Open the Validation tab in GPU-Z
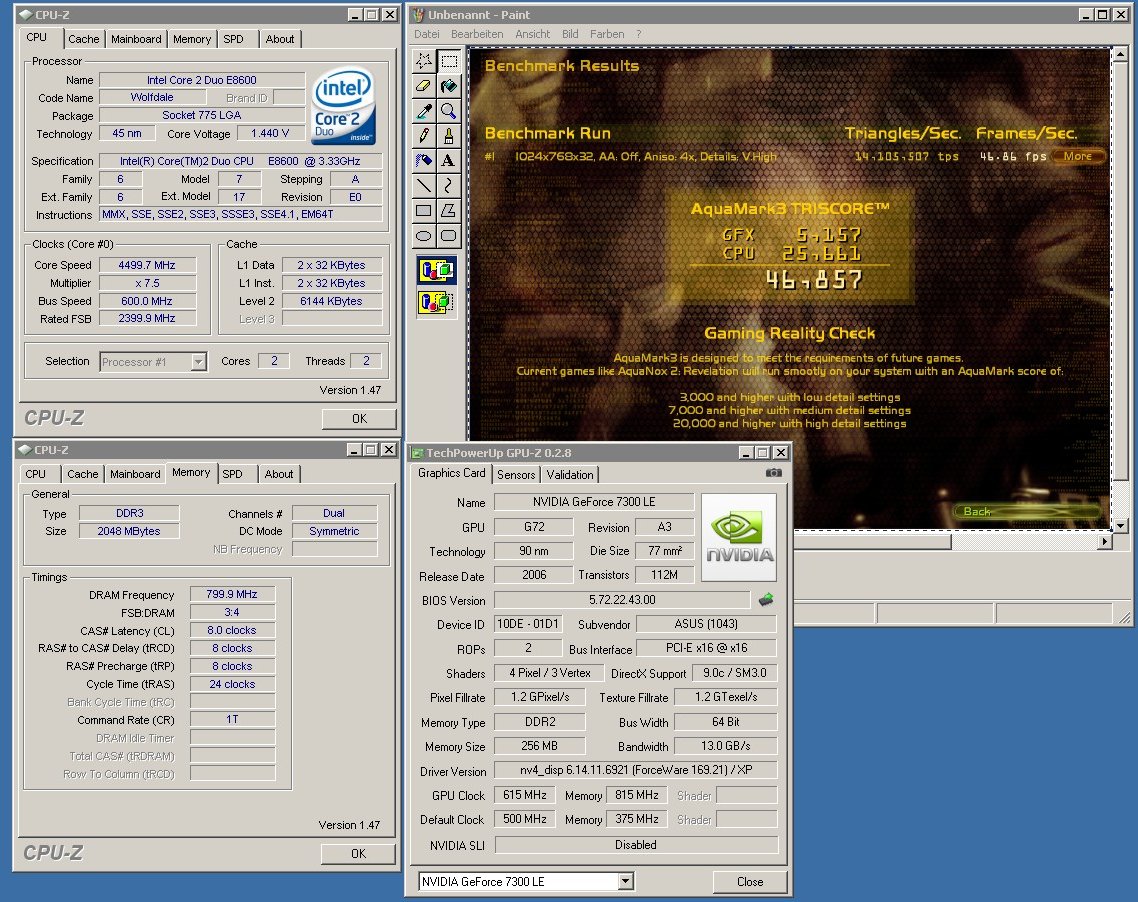 pyautogui.click(x=570, y=475)
